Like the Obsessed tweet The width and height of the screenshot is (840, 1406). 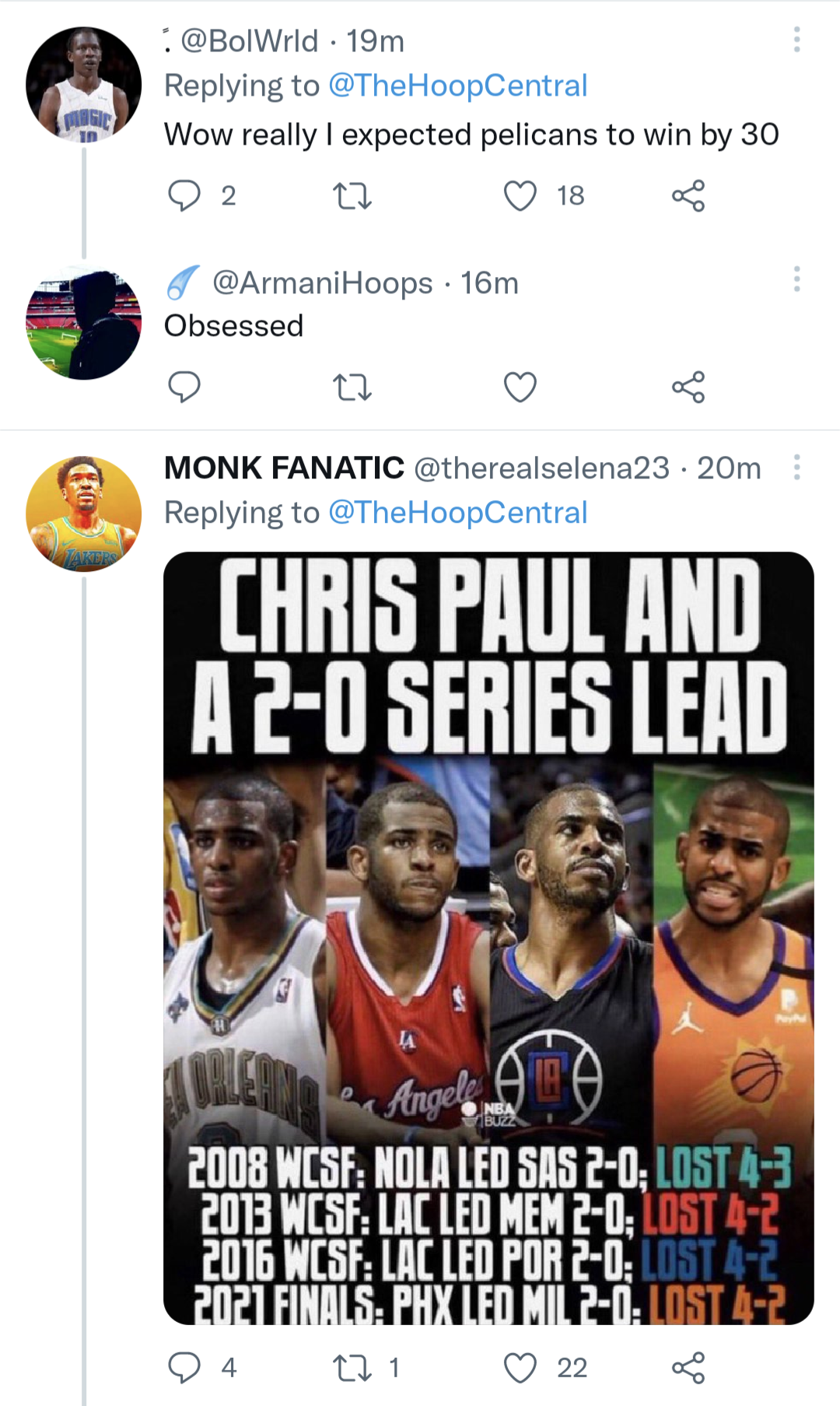coord(520,387)
